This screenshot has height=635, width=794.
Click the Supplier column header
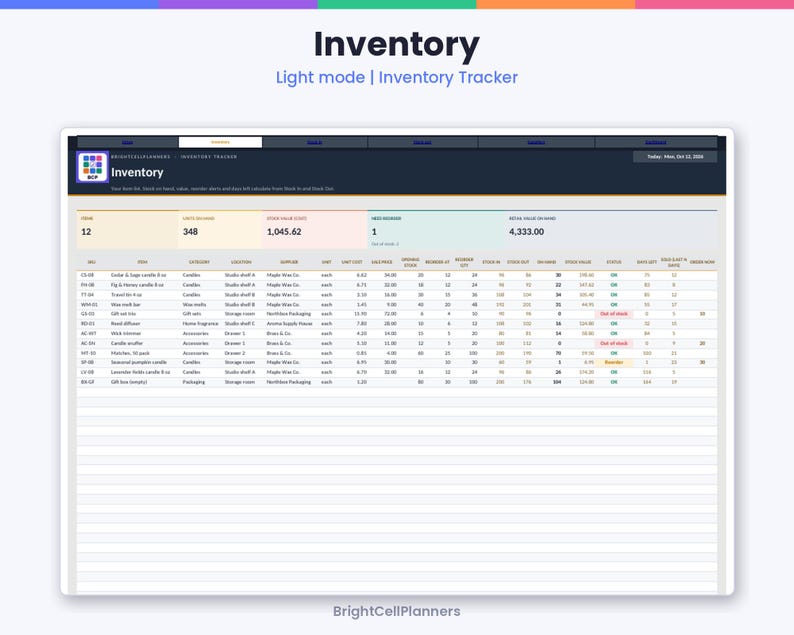coord(289,262)
